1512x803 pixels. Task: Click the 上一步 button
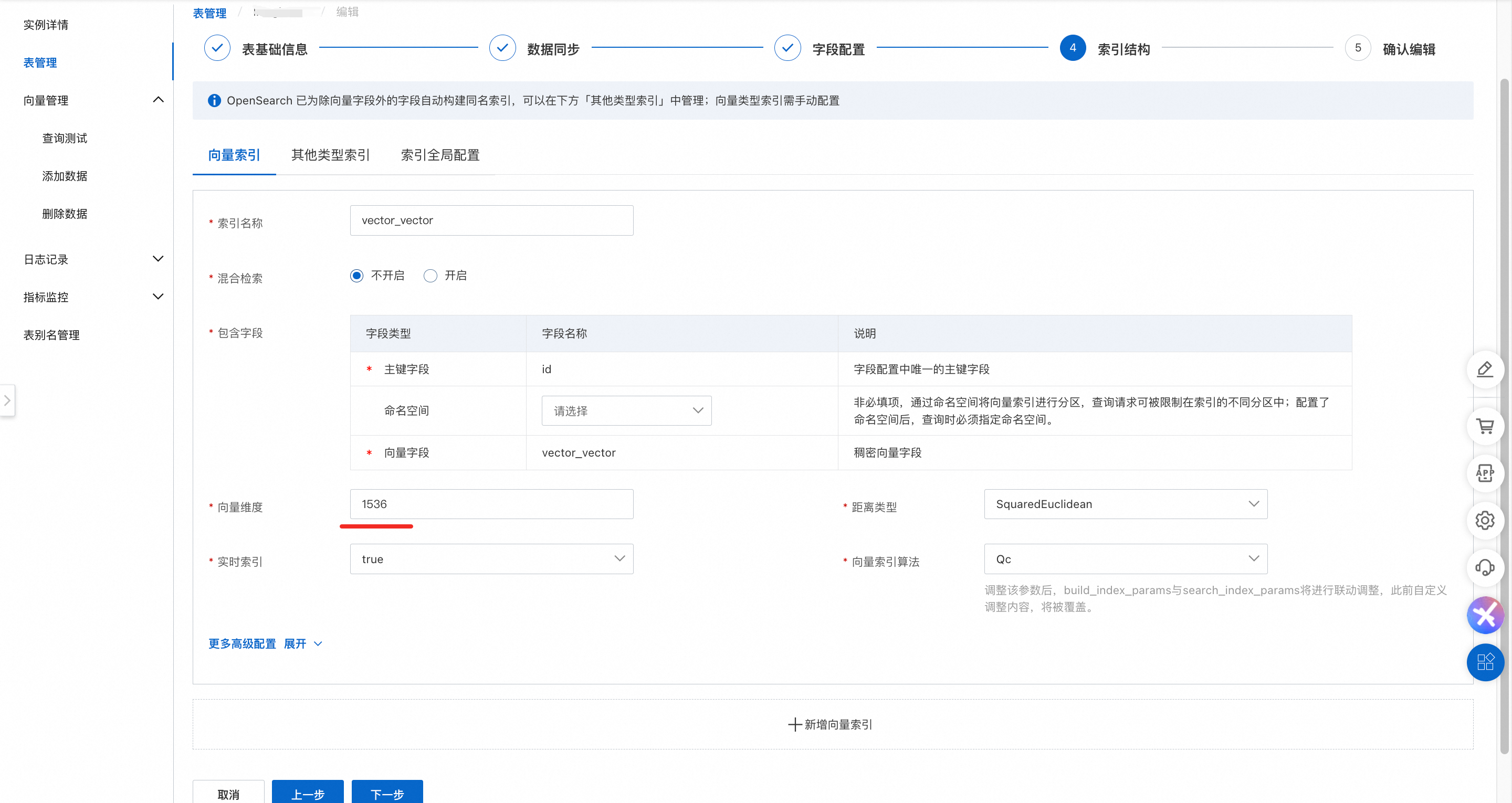click(308, 793)
